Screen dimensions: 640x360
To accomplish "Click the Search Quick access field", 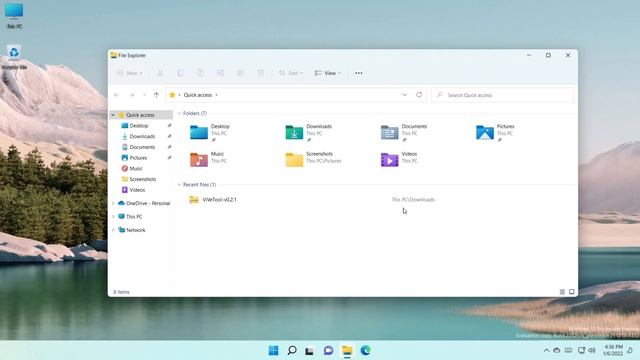I will 502,95.
